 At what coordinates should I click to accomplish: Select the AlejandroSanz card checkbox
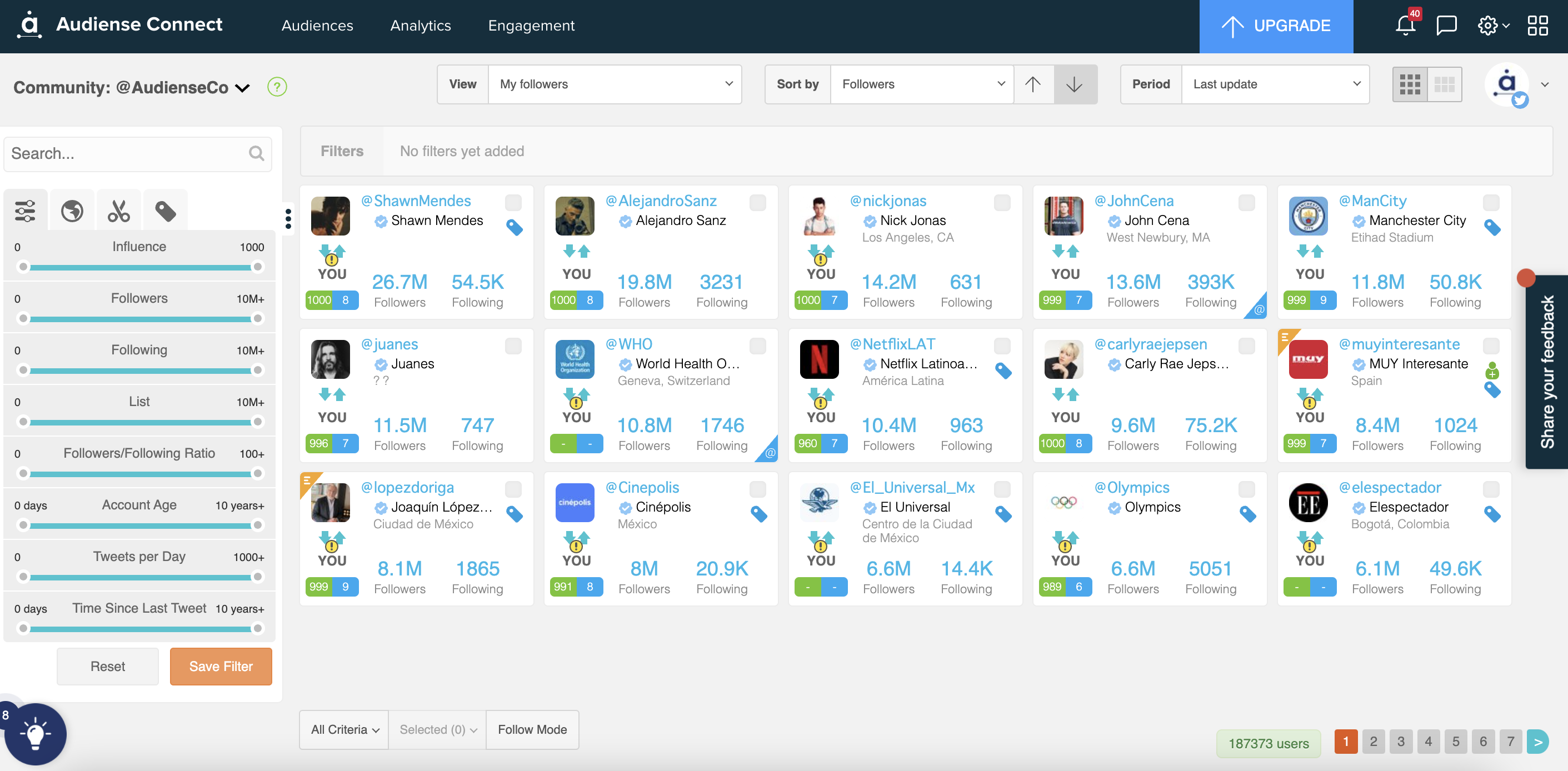[x=757, y=203]
